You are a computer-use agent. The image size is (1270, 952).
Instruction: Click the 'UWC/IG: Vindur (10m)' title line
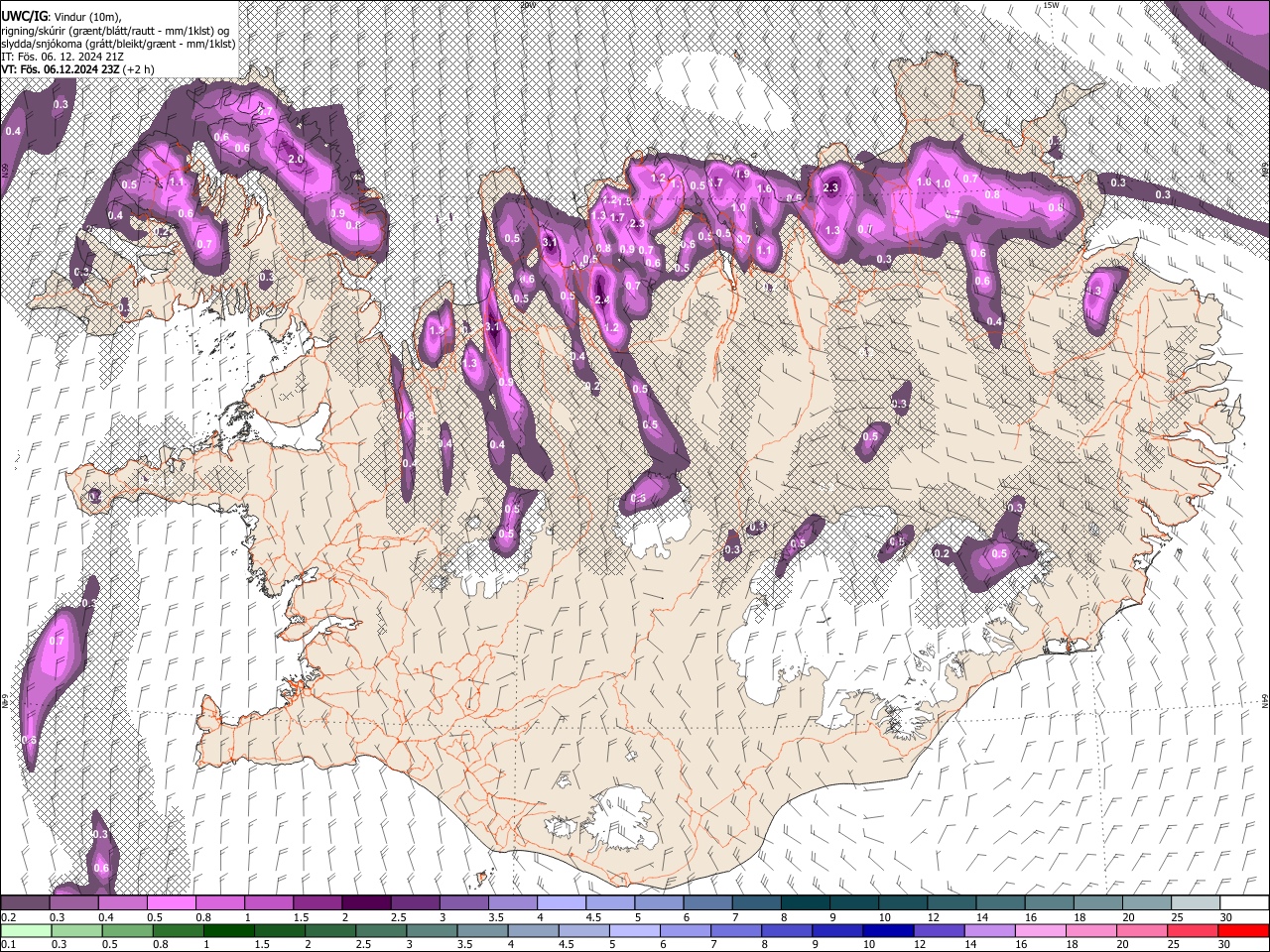coord(62,16)
